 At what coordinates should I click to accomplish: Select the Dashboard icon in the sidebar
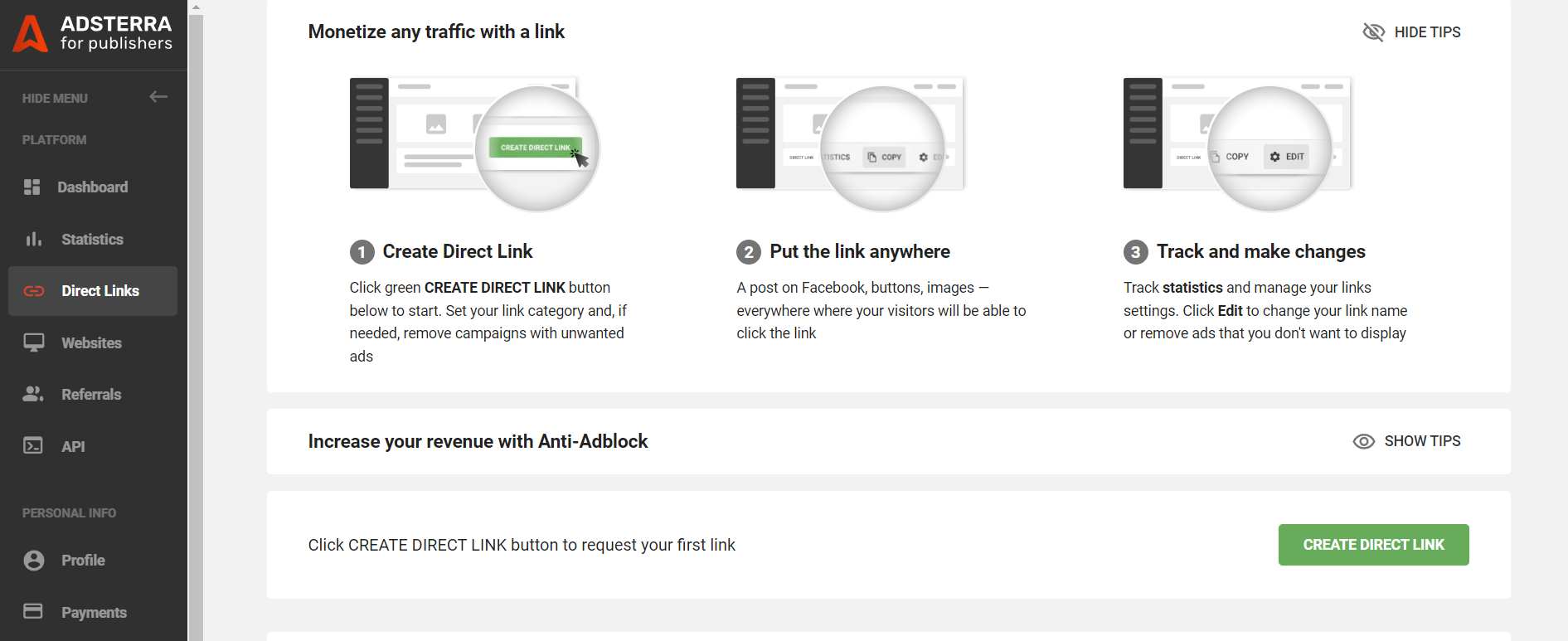pos(33,187)
